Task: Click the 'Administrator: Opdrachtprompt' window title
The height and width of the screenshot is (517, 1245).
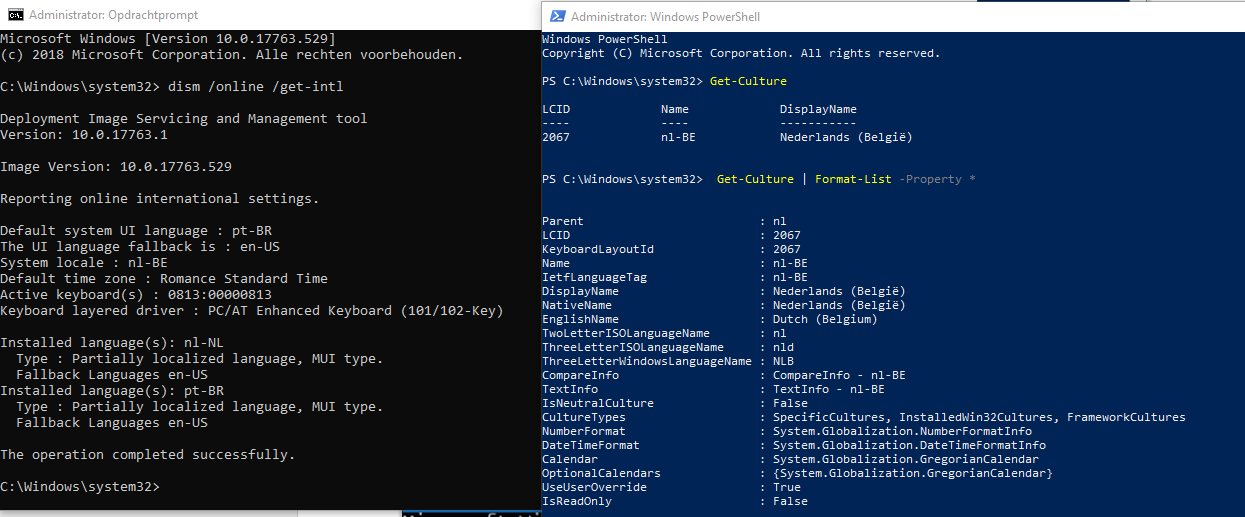Action: [113, 15]
